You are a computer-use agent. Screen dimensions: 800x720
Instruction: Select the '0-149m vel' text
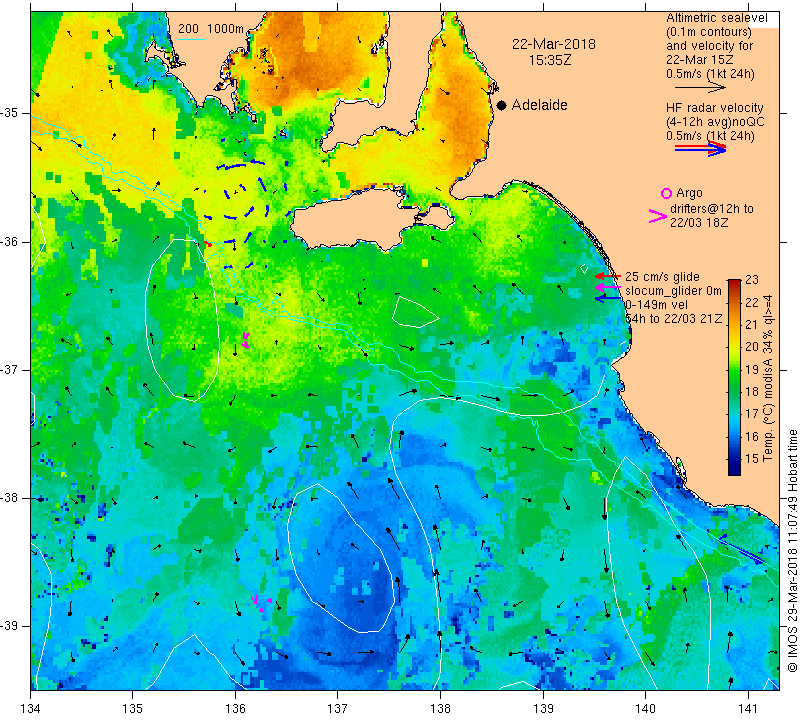pos(657,305)
